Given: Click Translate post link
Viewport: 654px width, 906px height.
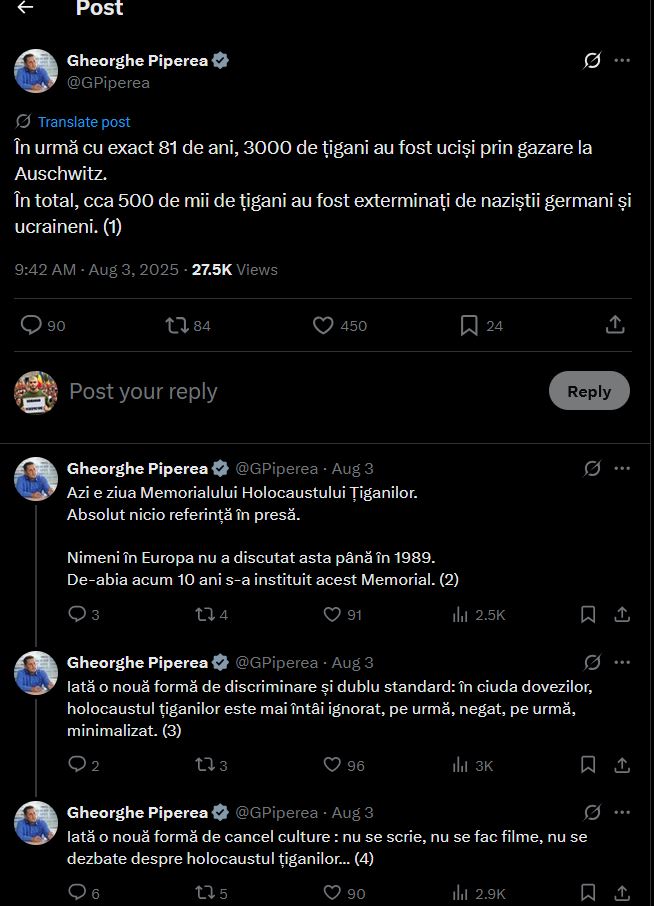Looking at the screenshot, I should pos(84,122).
